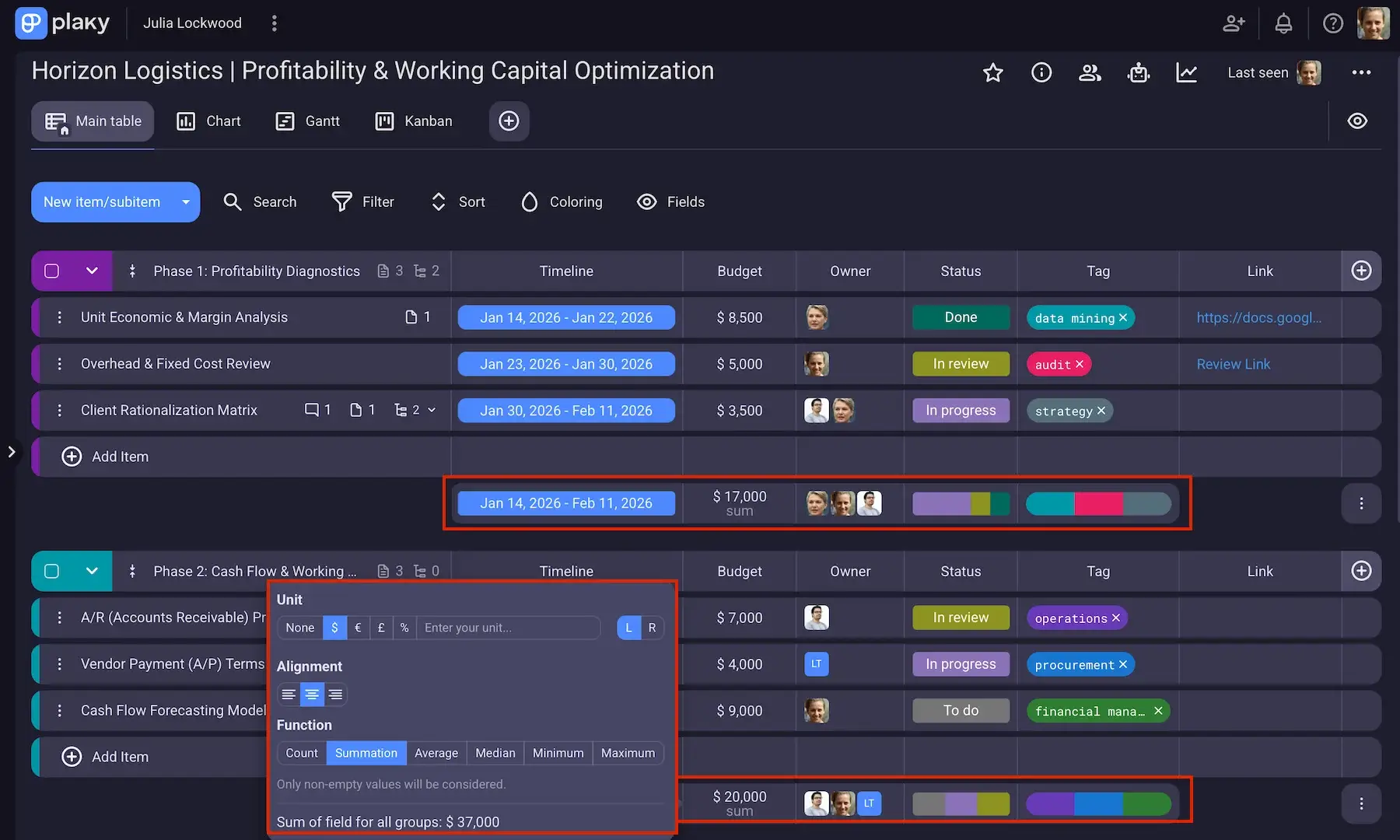This screenshot has width=1400, height=840.
Task: Open the Fields visibility menu
Action: click(670, 202)
